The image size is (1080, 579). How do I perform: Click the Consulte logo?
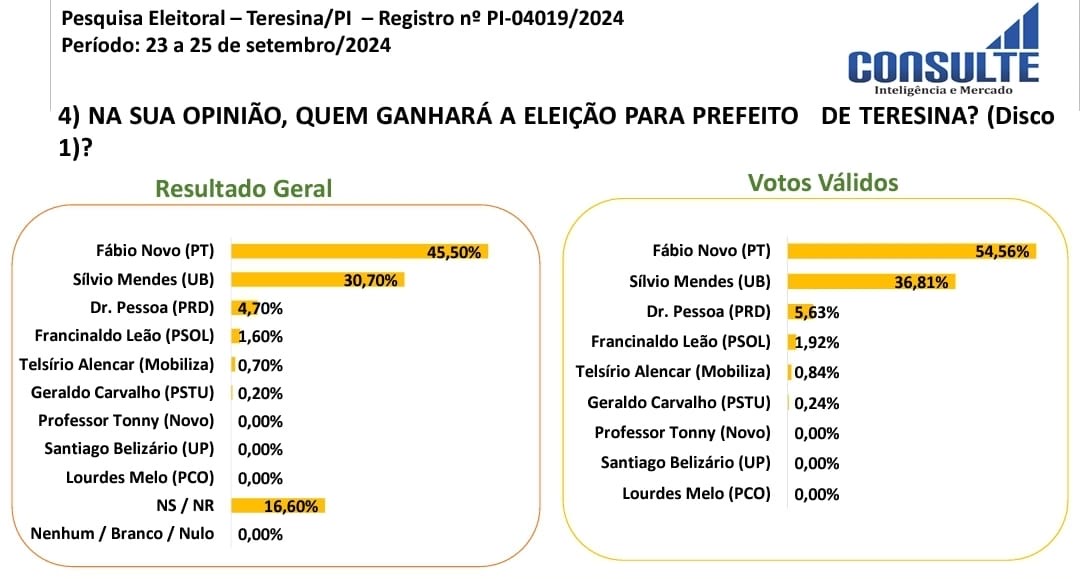click(x=944, y=51)
